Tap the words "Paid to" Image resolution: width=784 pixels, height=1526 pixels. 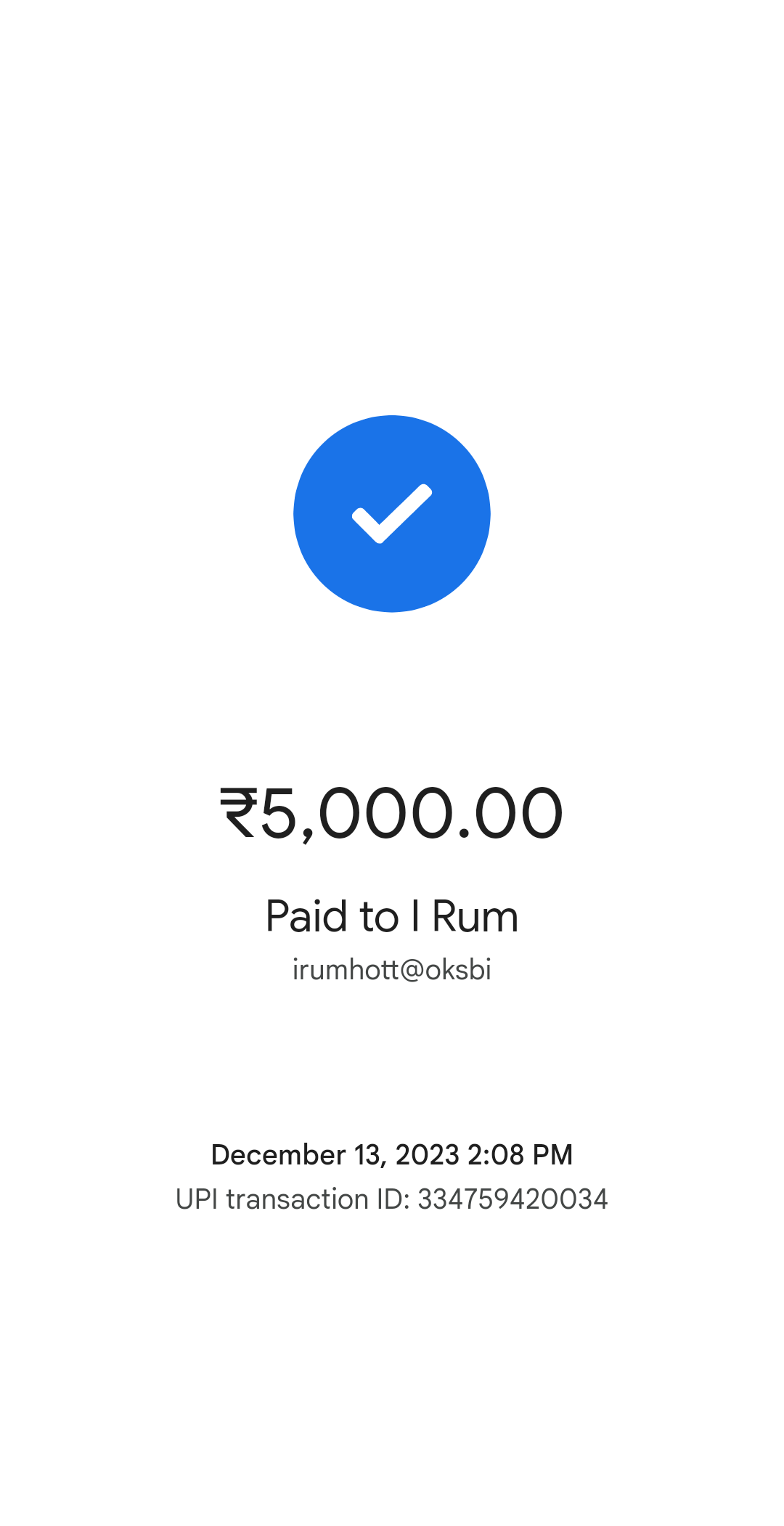click(332, 916)
